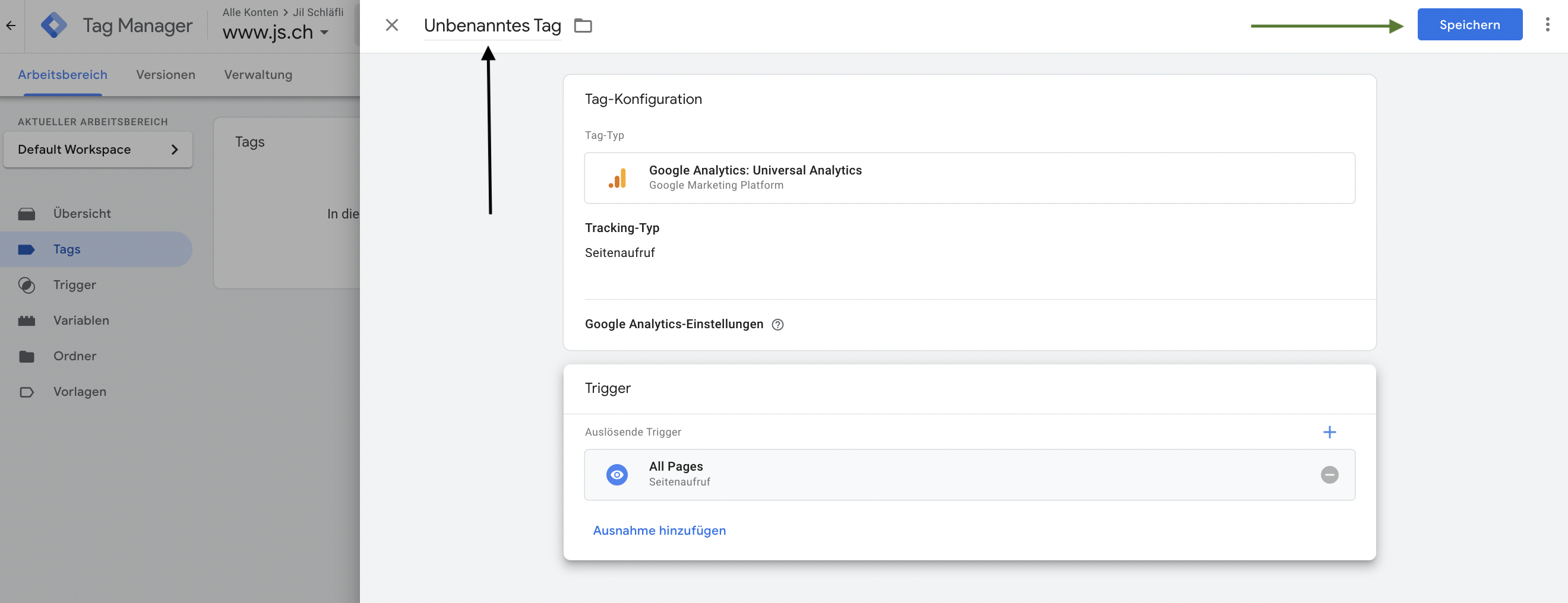The width and height of the screenshot is (1568, 603).
Task: Open the www.js.ch container dropdown
Action: 276,32
